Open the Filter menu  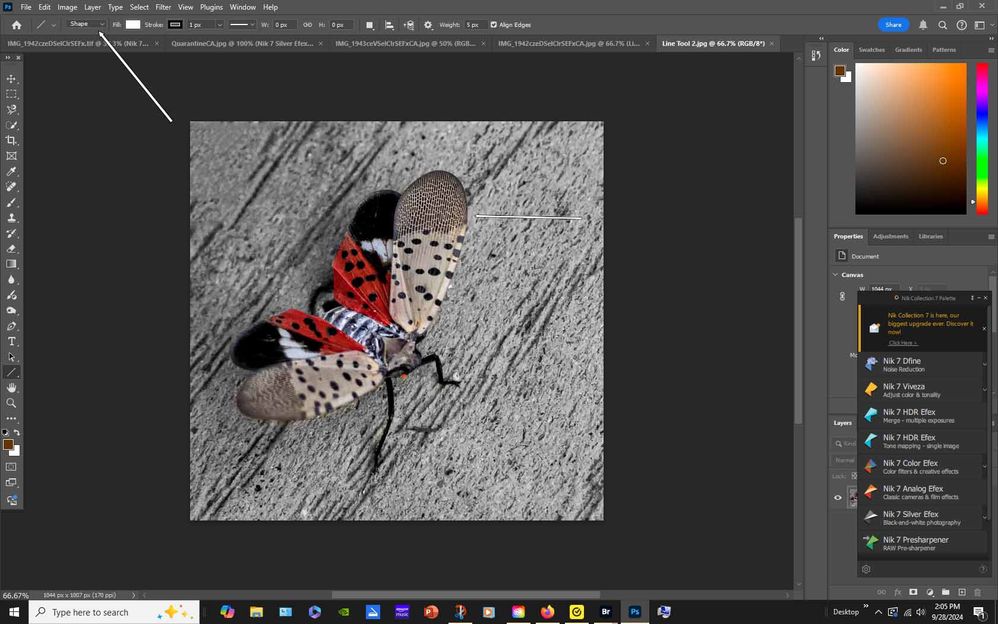(163, 7)
